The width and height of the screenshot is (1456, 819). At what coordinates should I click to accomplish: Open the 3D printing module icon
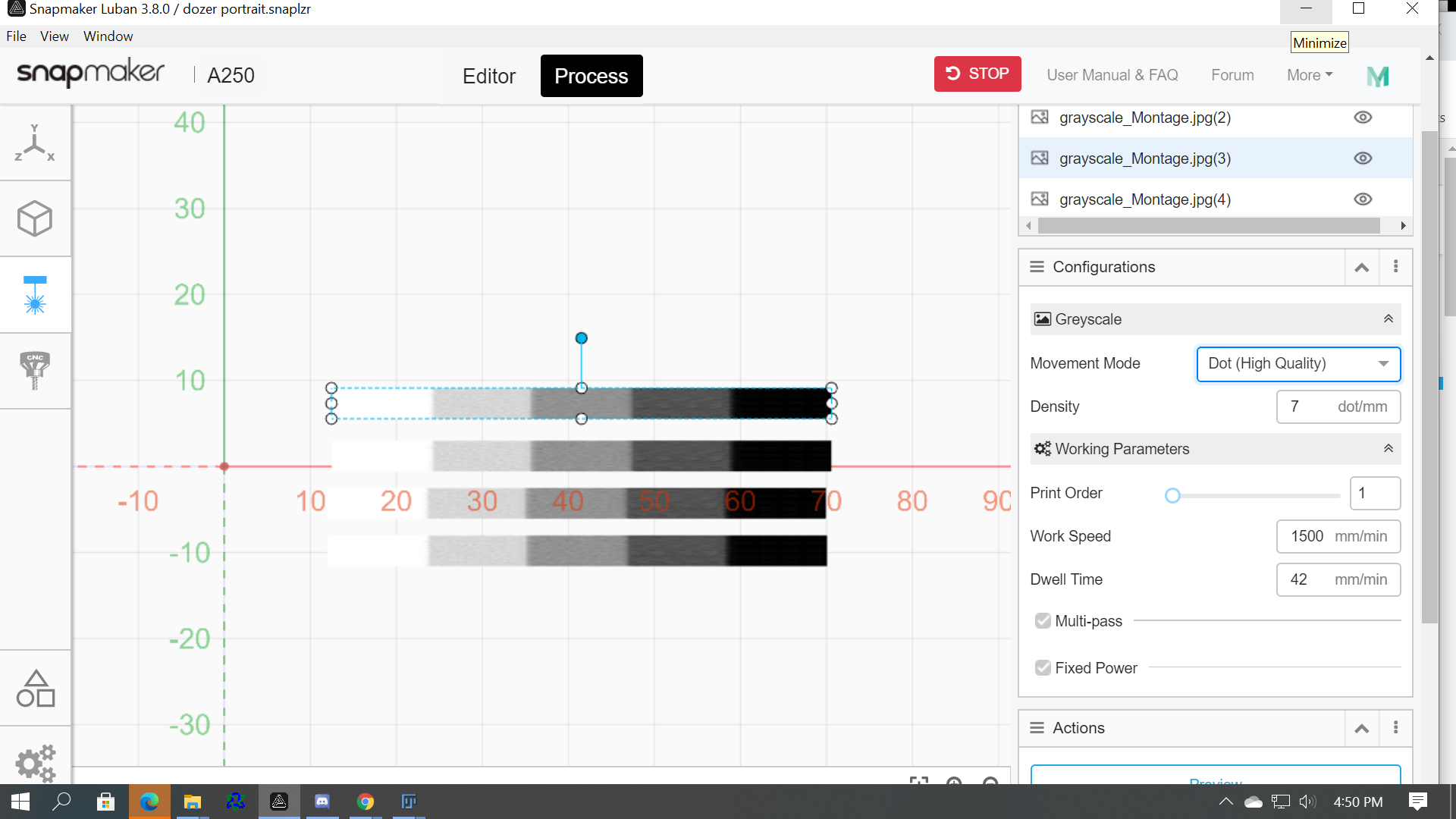[35, 218]
